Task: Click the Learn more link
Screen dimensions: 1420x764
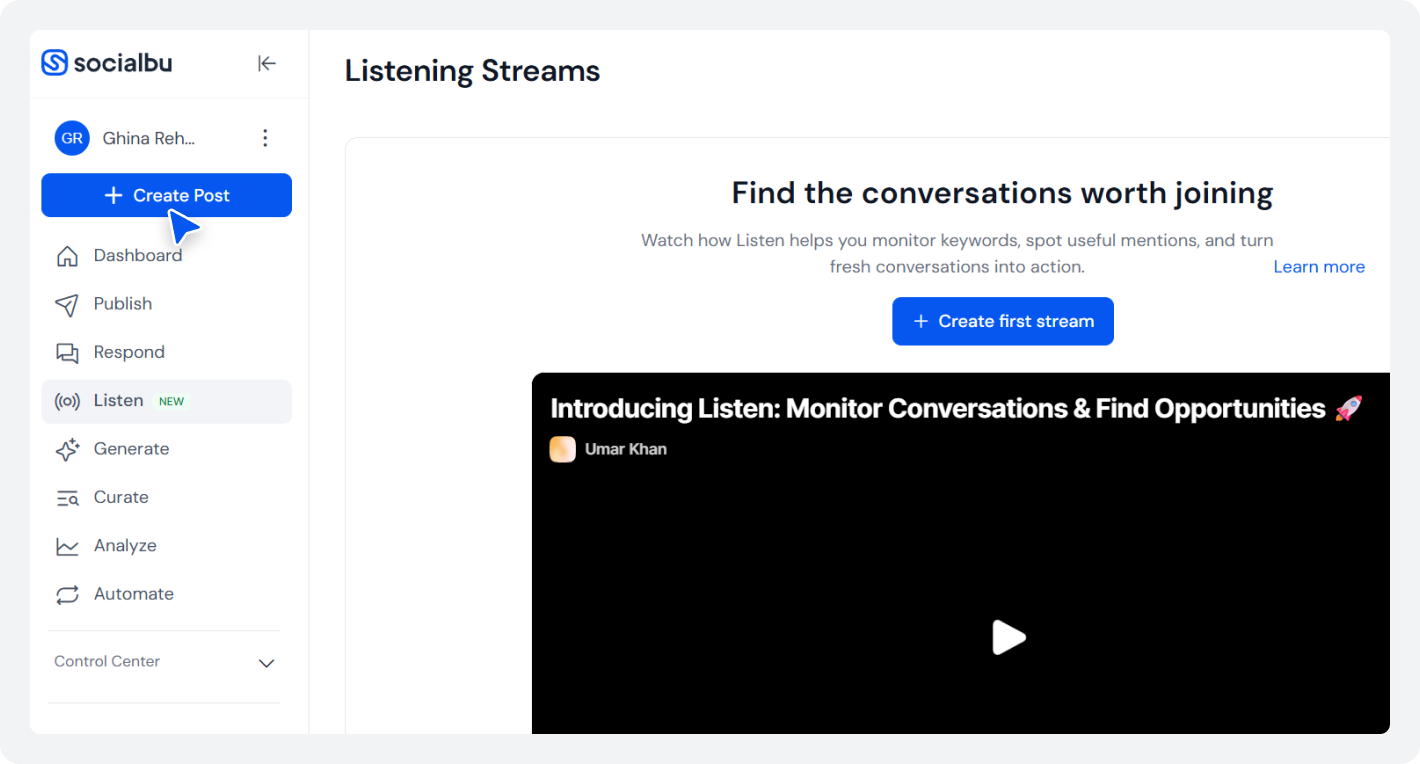Action: (x=1319, y=267)
